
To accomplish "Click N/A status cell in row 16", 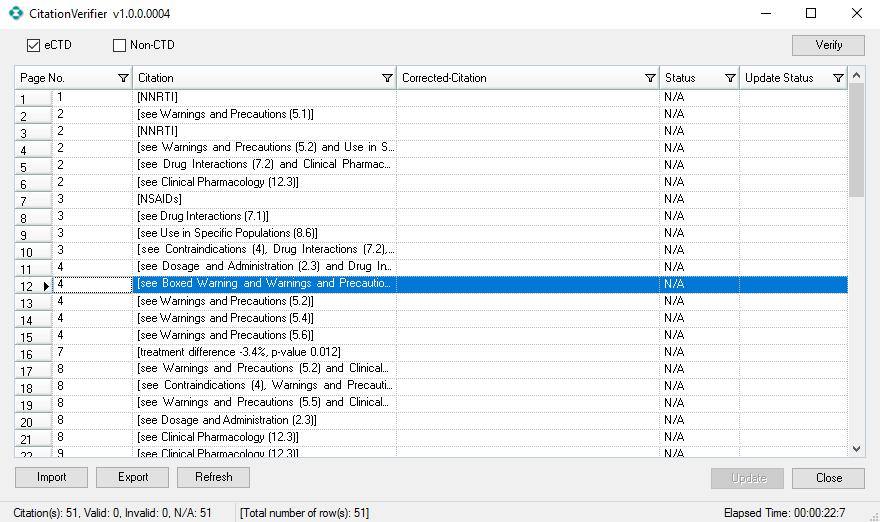I will 699,352.
